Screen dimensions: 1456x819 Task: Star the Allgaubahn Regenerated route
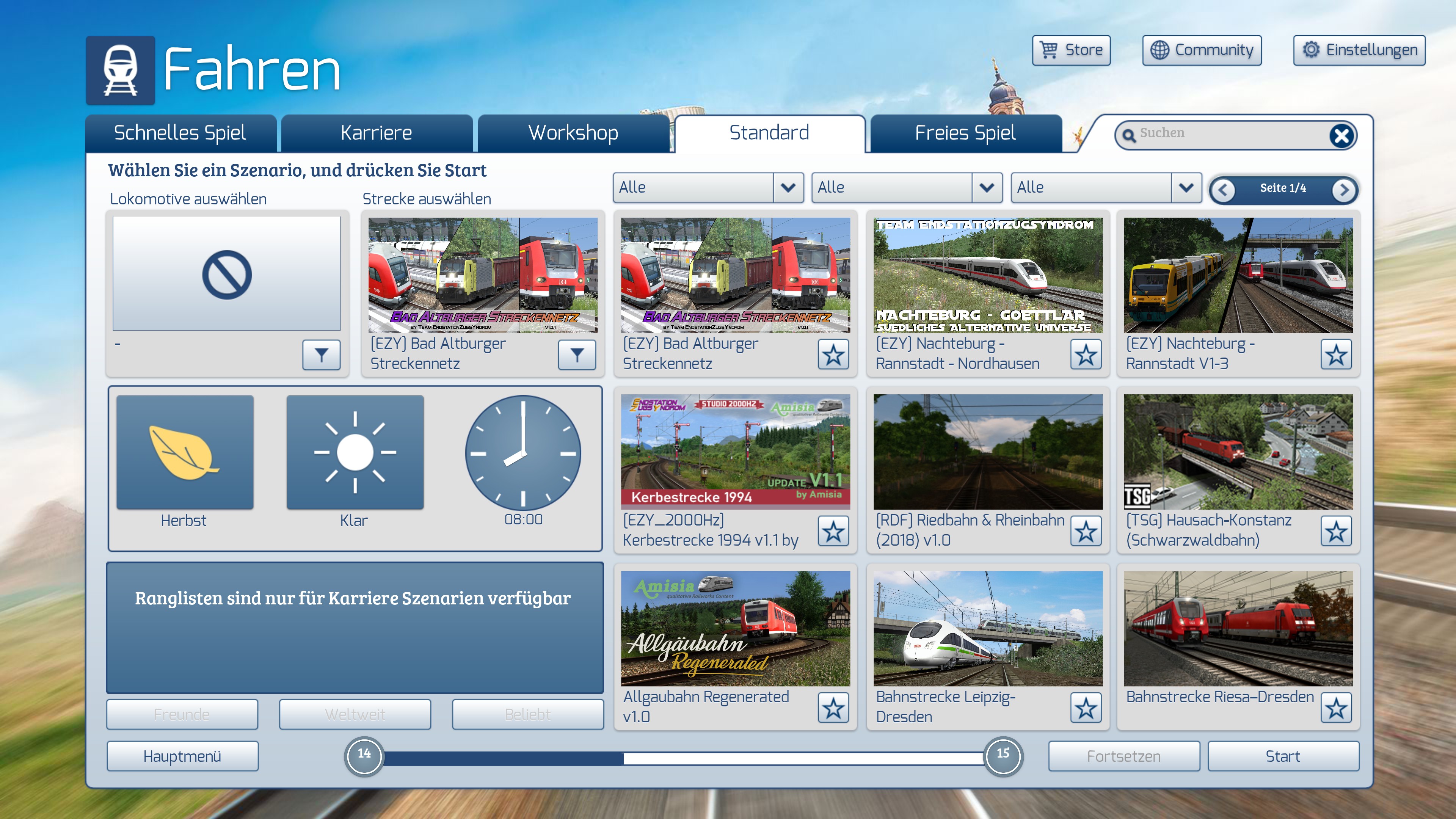coord(833,708)
